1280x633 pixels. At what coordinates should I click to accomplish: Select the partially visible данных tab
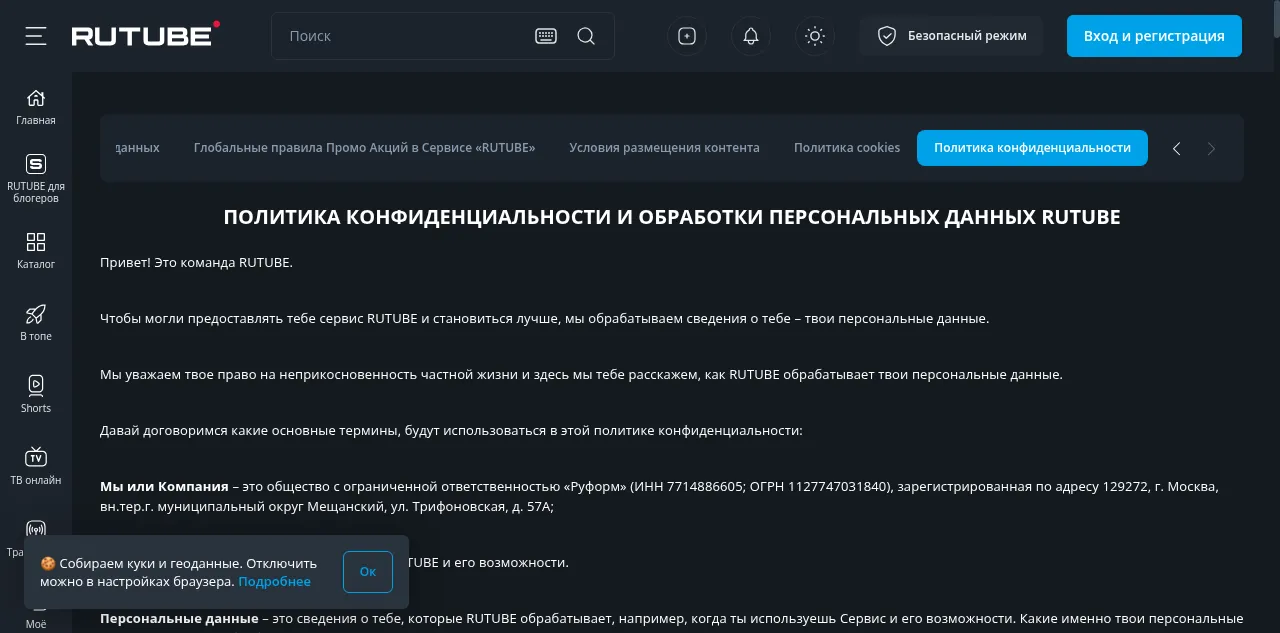(137, 148)
